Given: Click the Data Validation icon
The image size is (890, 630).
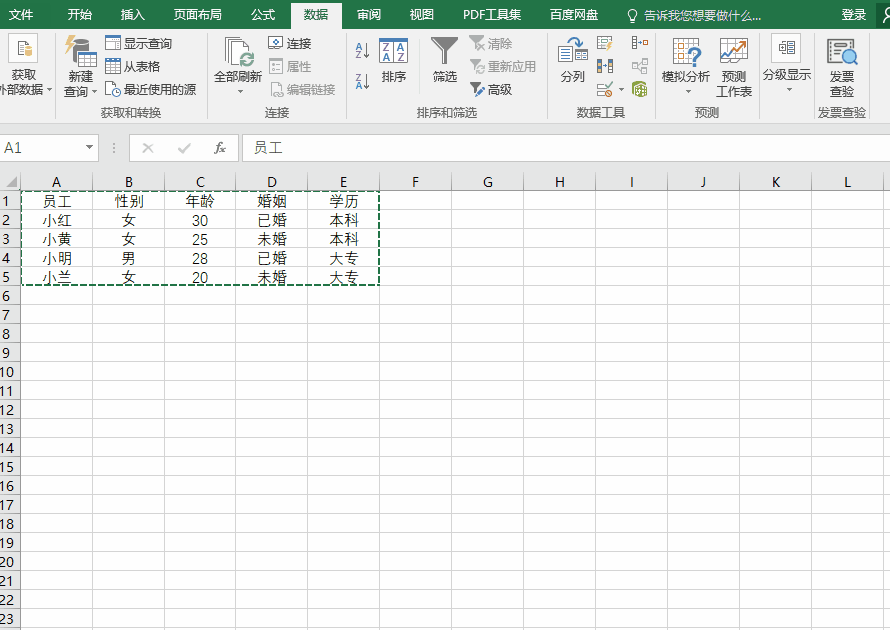Looking at the screenshot, I should point(604,90).
